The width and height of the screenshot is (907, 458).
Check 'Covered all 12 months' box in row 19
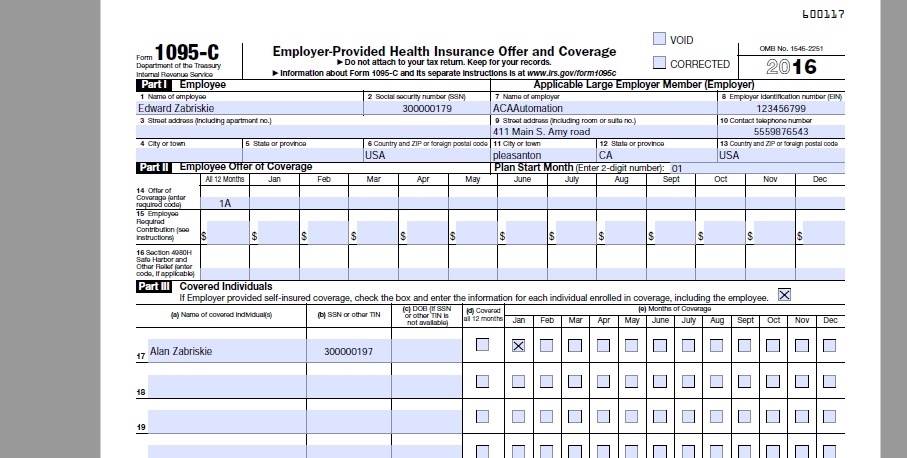(482, 416)
